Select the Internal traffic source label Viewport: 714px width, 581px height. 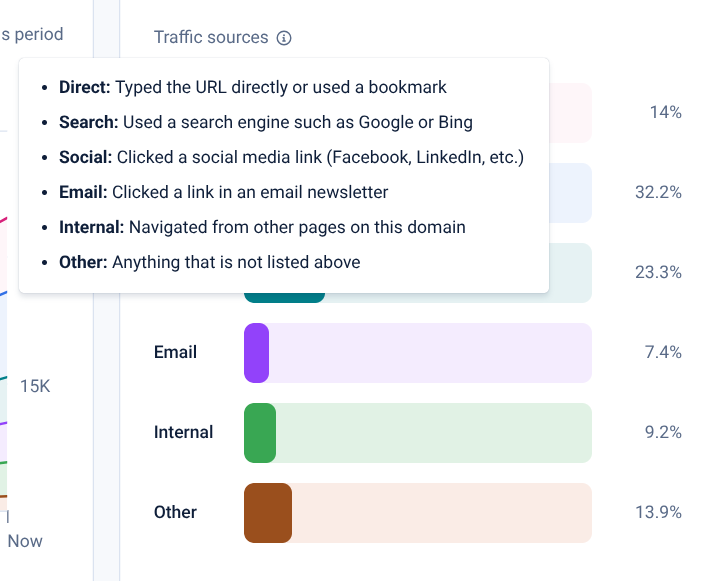pyautogui.click(x=183, y=432)
